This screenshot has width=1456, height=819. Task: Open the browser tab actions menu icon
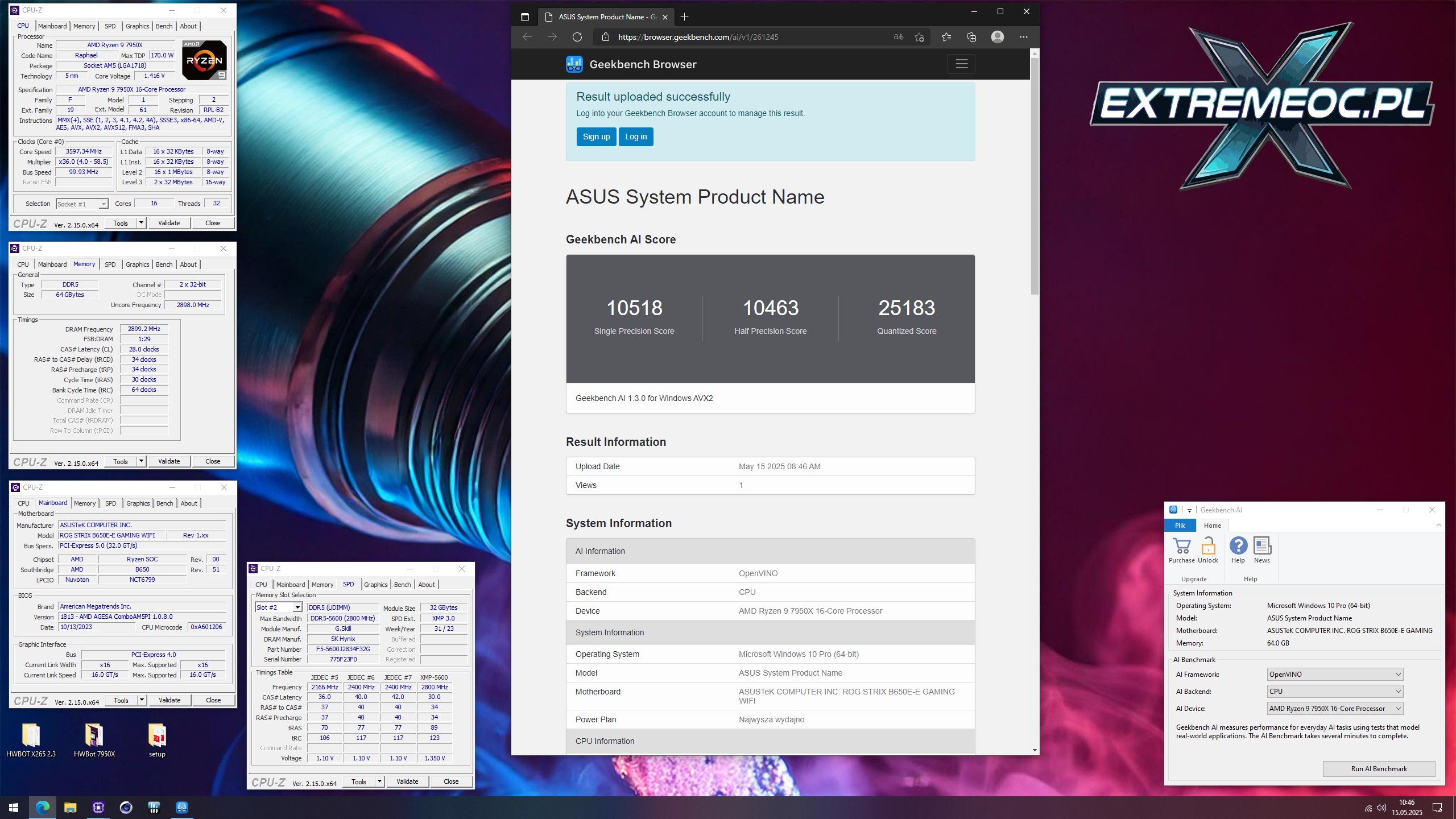pos(525,17)
